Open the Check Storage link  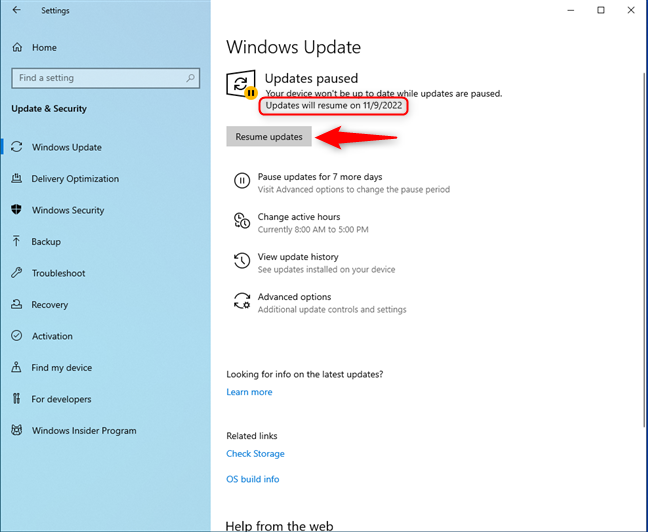pyautogui.click(x=255, y=453)
